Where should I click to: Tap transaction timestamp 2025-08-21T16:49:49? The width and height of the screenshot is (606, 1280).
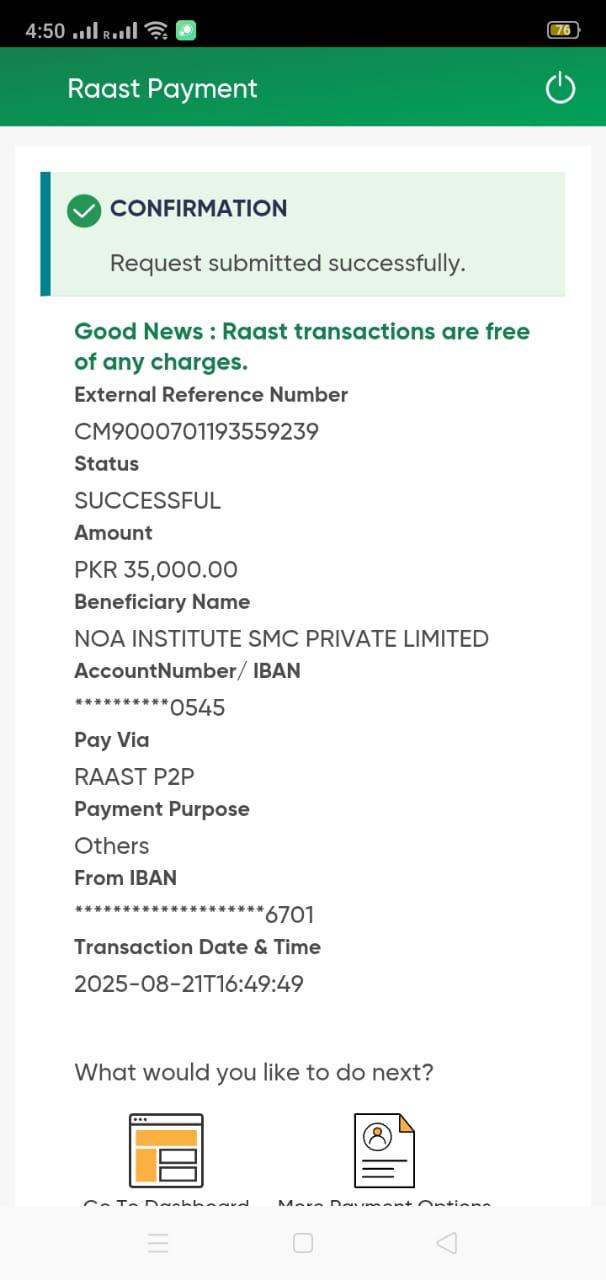tap(189, 984)
